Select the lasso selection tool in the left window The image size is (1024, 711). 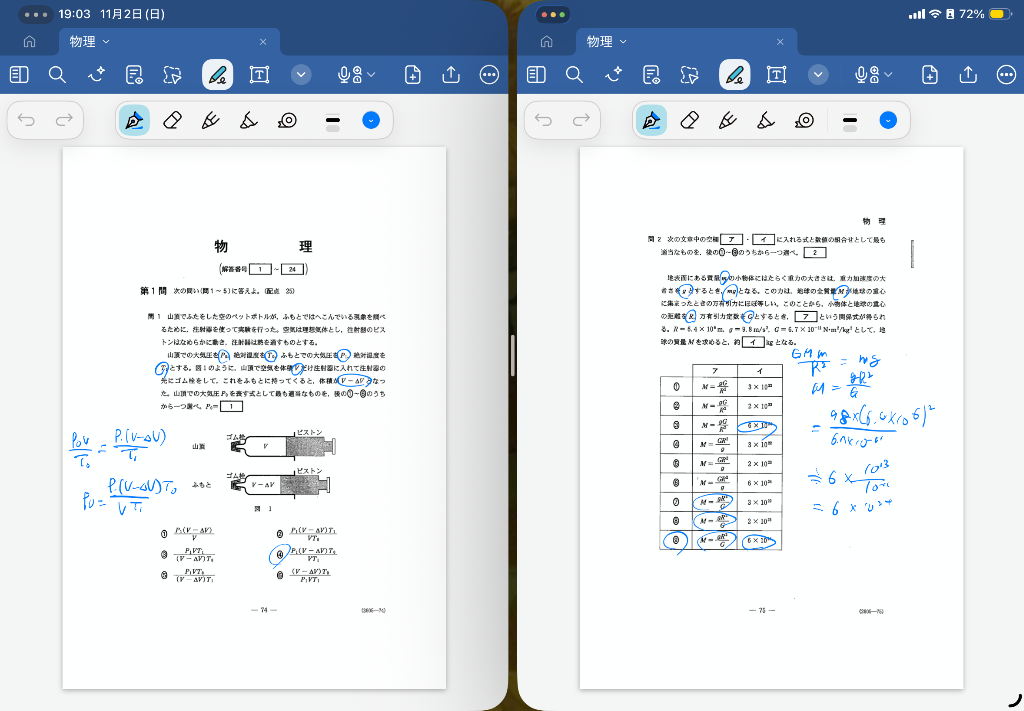pyautogui.click(x=173, y=75)
